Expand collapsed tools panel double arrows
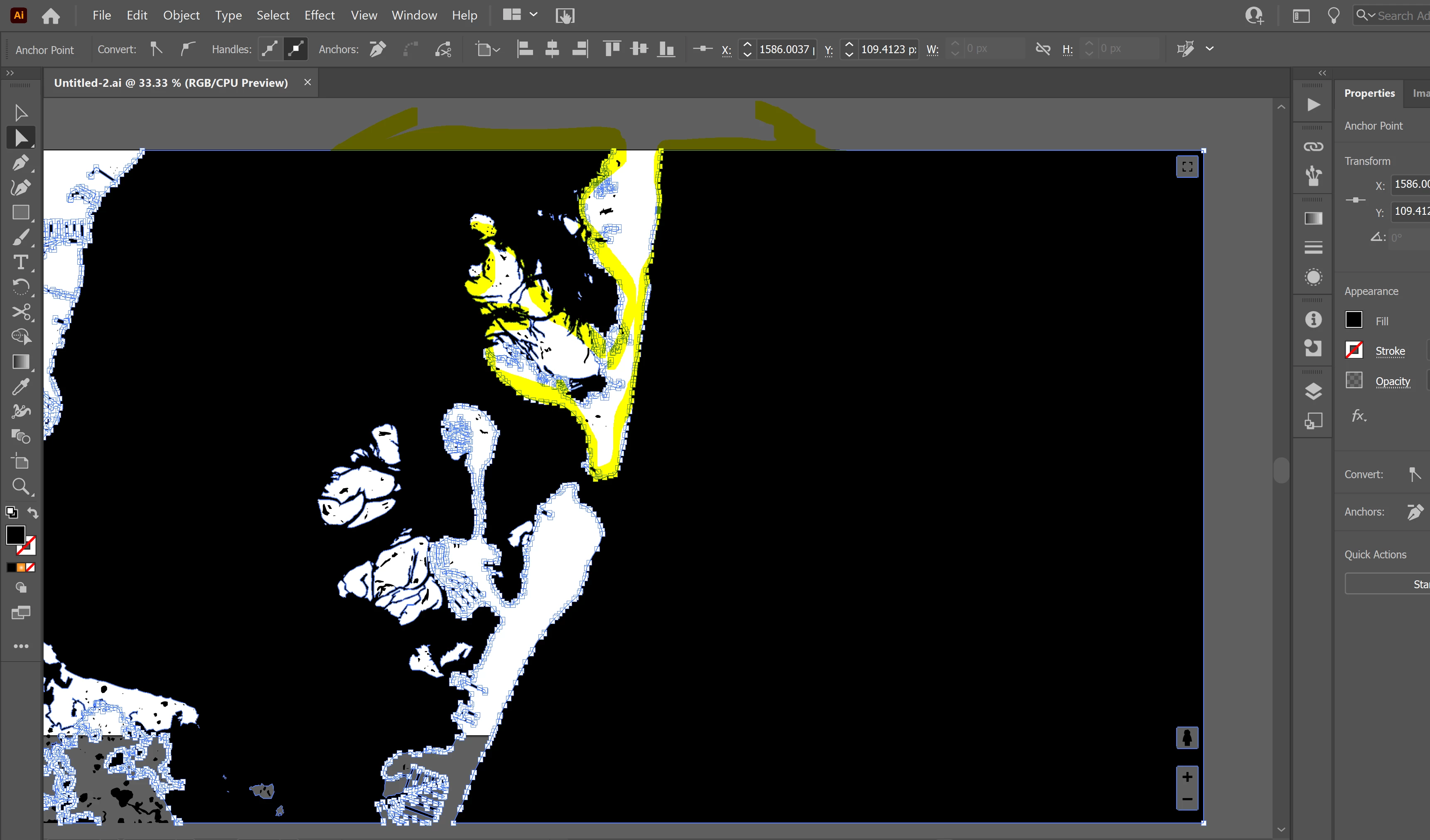The height and width of the screenshot is (840, 1430). pos(10,73)
